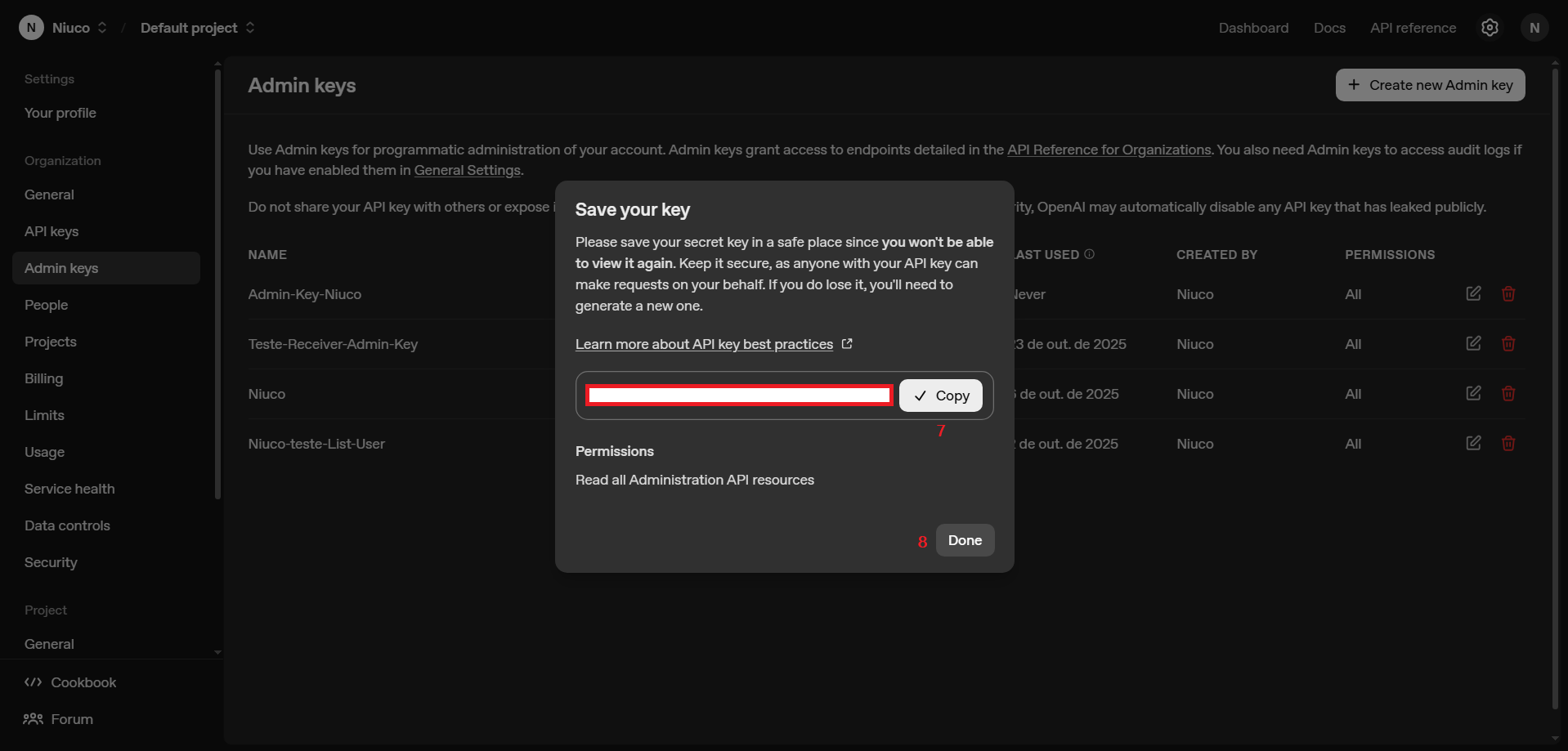Click the Cookbook code icon
The image size is (1568, 751).
33,682
